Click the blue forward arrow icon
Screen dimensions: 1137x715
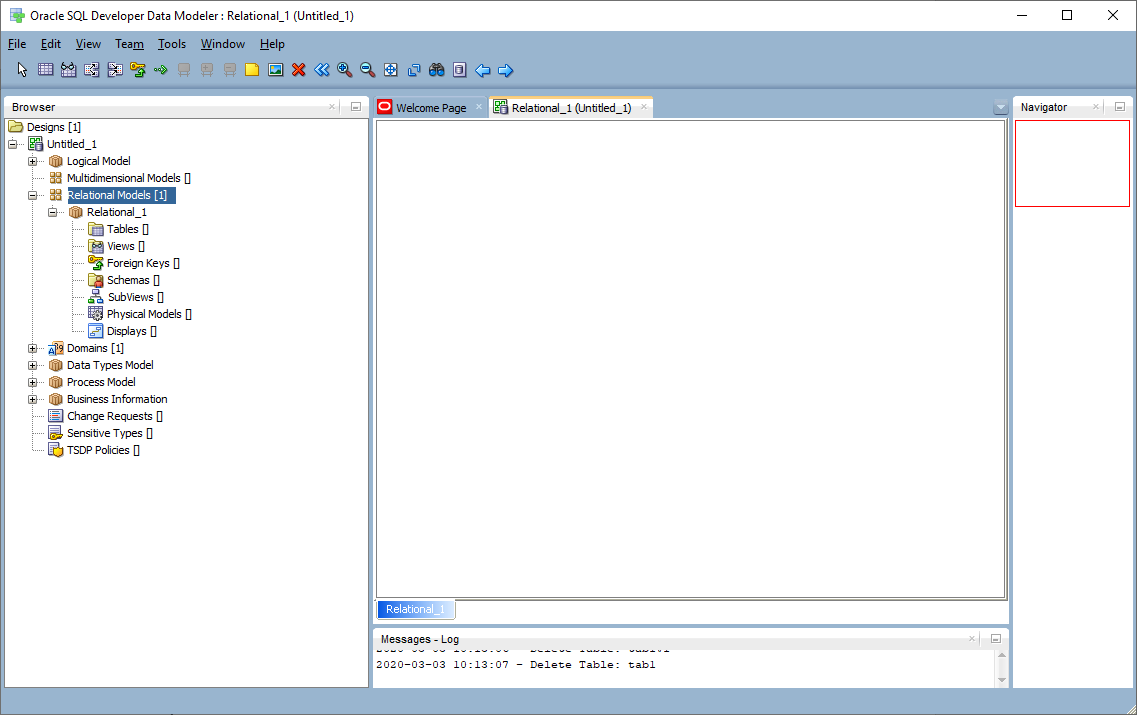point(506,70)
